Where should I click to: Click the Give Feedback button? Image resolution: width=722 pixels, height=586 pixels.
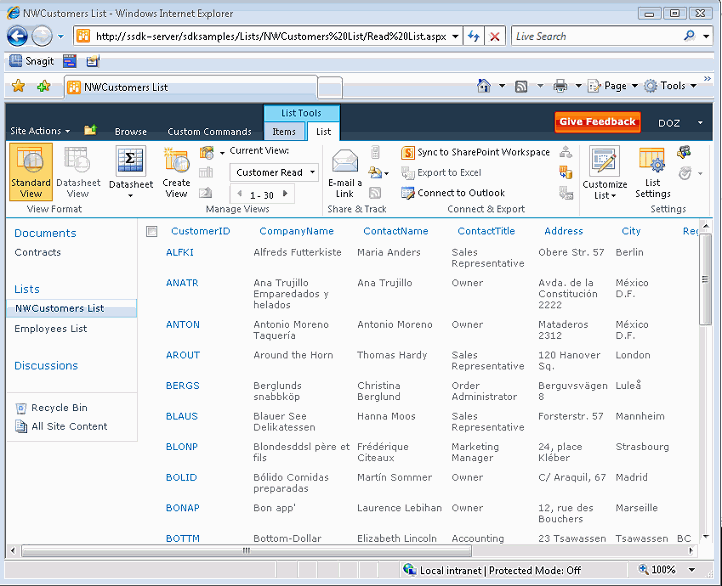click(x=597, y=122)
